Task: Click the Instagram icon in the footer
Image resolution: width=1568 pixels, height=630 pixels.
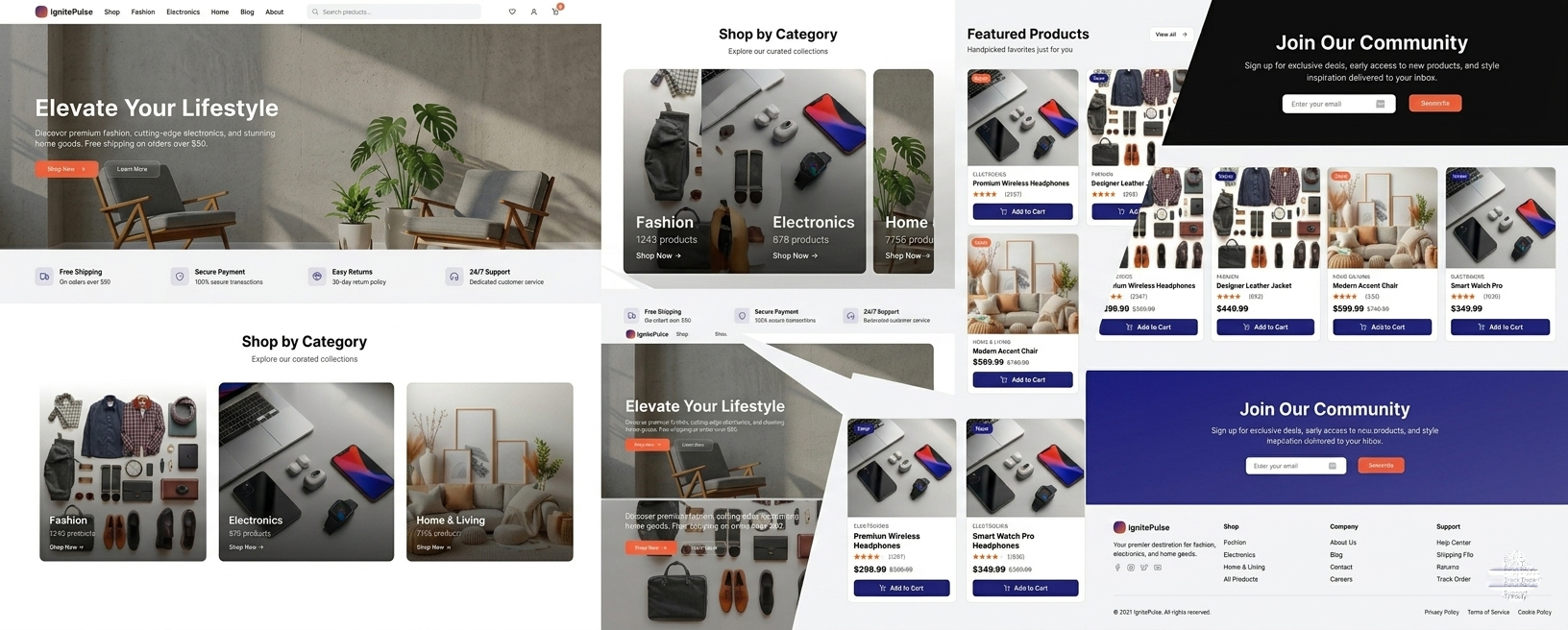Action: point(1131,568)
